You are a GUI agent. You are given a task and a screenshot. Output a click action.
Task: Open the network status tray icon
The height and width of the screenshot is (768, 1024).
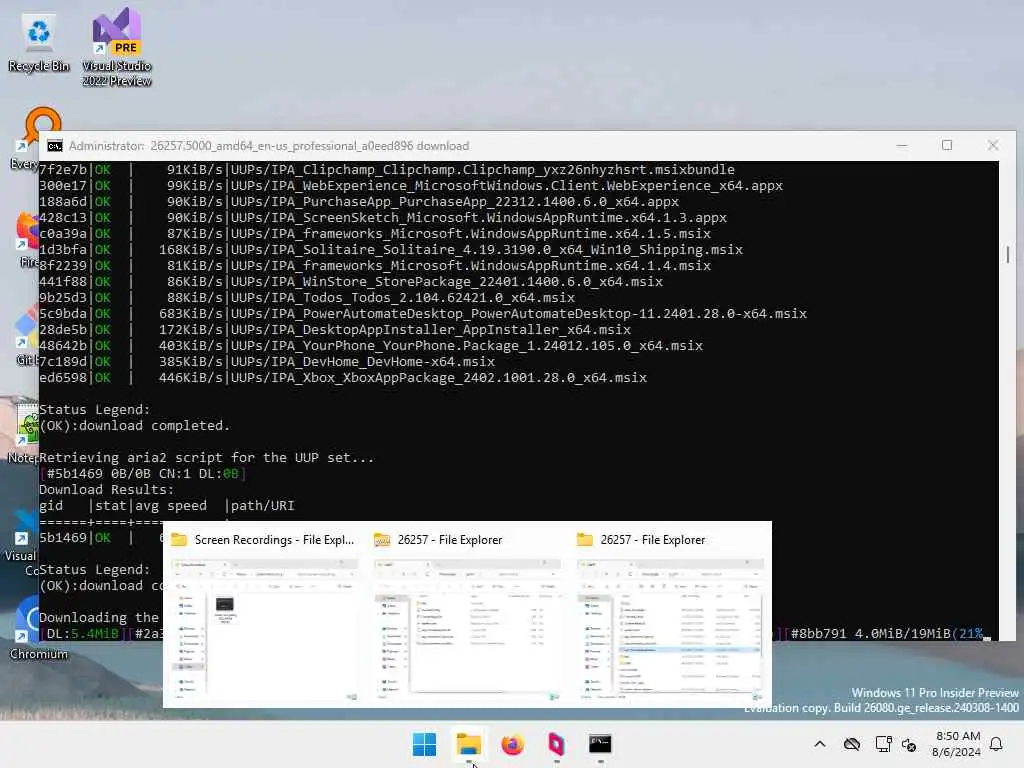884,744
